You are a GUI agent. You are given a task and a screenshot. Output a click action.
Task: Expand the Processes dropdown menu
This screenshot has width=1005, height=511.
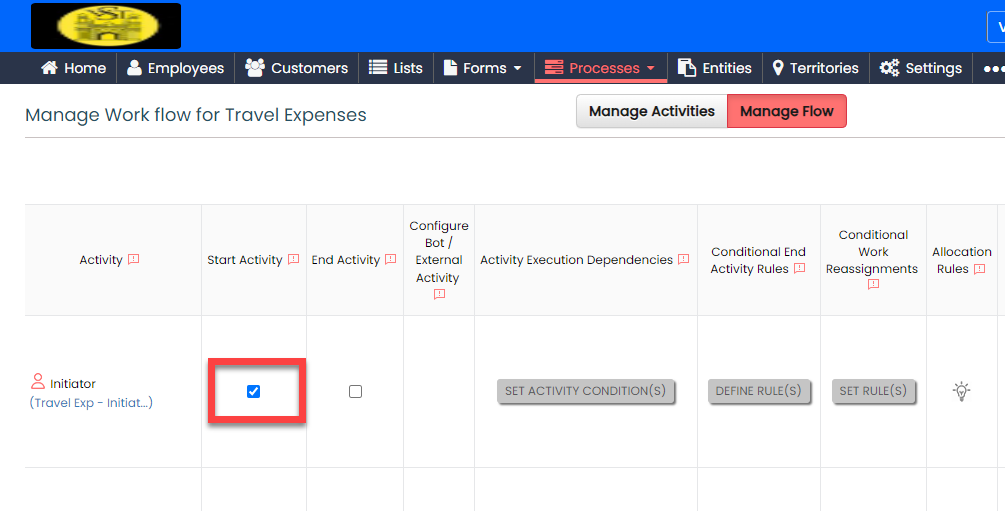[600, 68]
